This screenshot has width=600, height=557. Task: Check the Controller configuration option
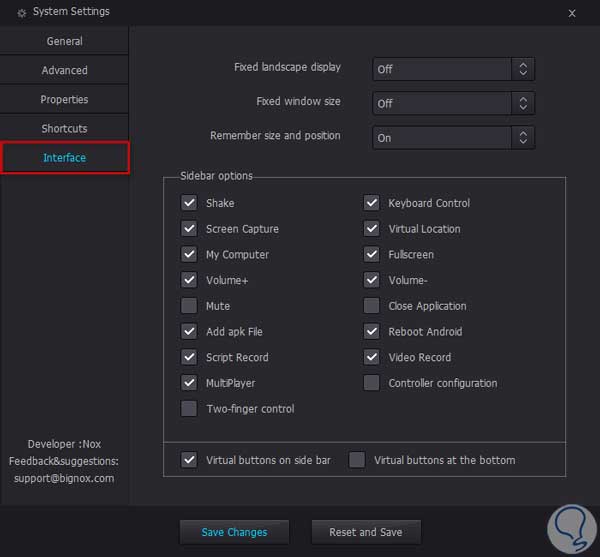point(371,383)
